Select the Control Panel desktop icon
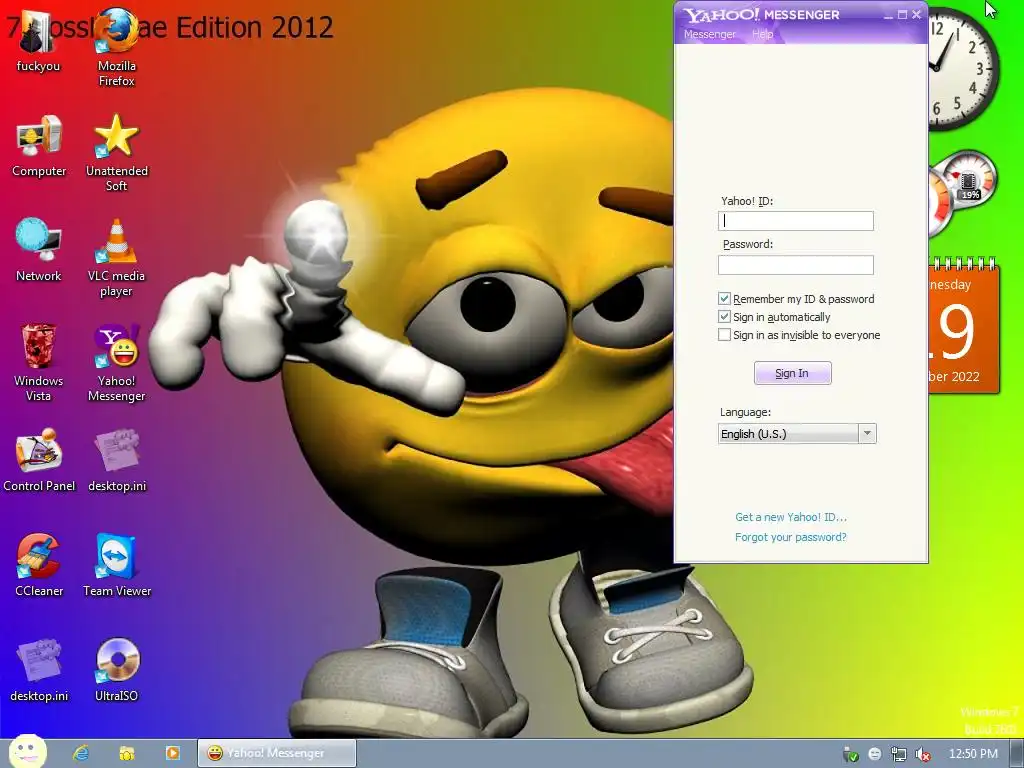 tap(39, 460)
